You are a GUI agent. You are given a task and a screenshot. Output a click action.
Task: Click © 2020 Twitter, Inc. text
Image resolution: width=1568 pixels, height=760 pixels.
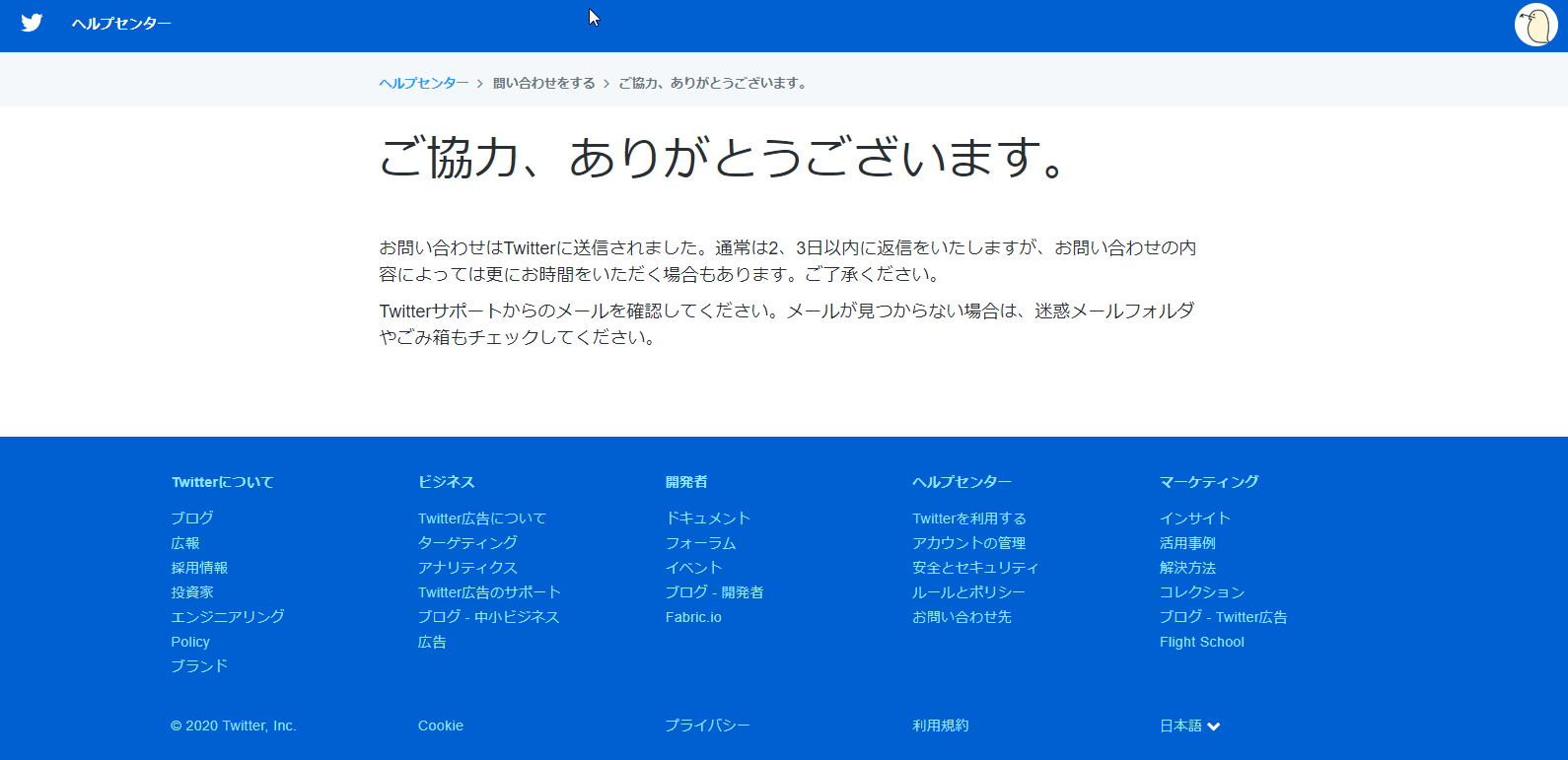click(234, 725)
